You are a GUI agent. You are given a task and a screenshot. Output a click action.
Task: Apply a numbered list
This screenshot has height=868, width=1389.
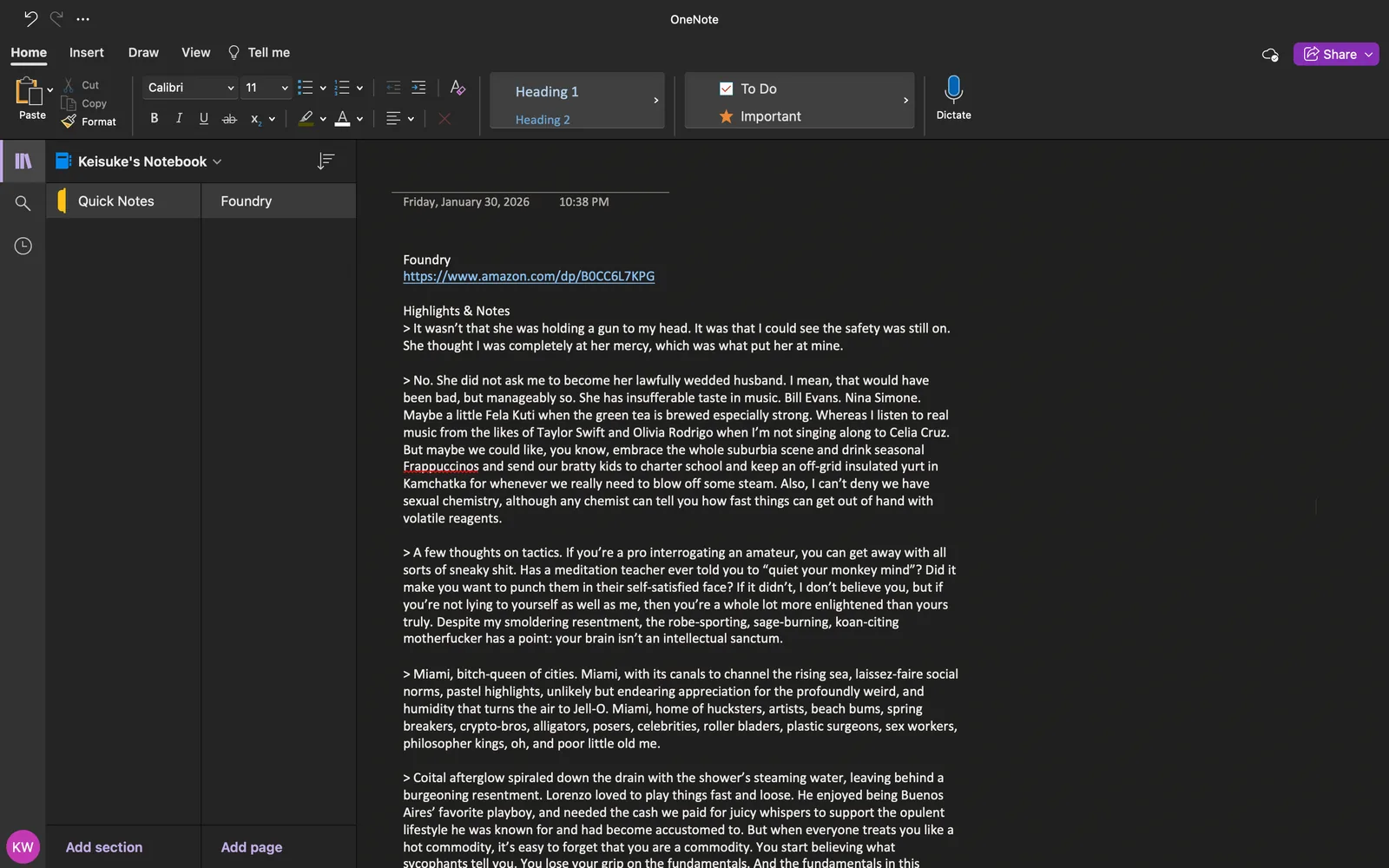pos(342,88)
